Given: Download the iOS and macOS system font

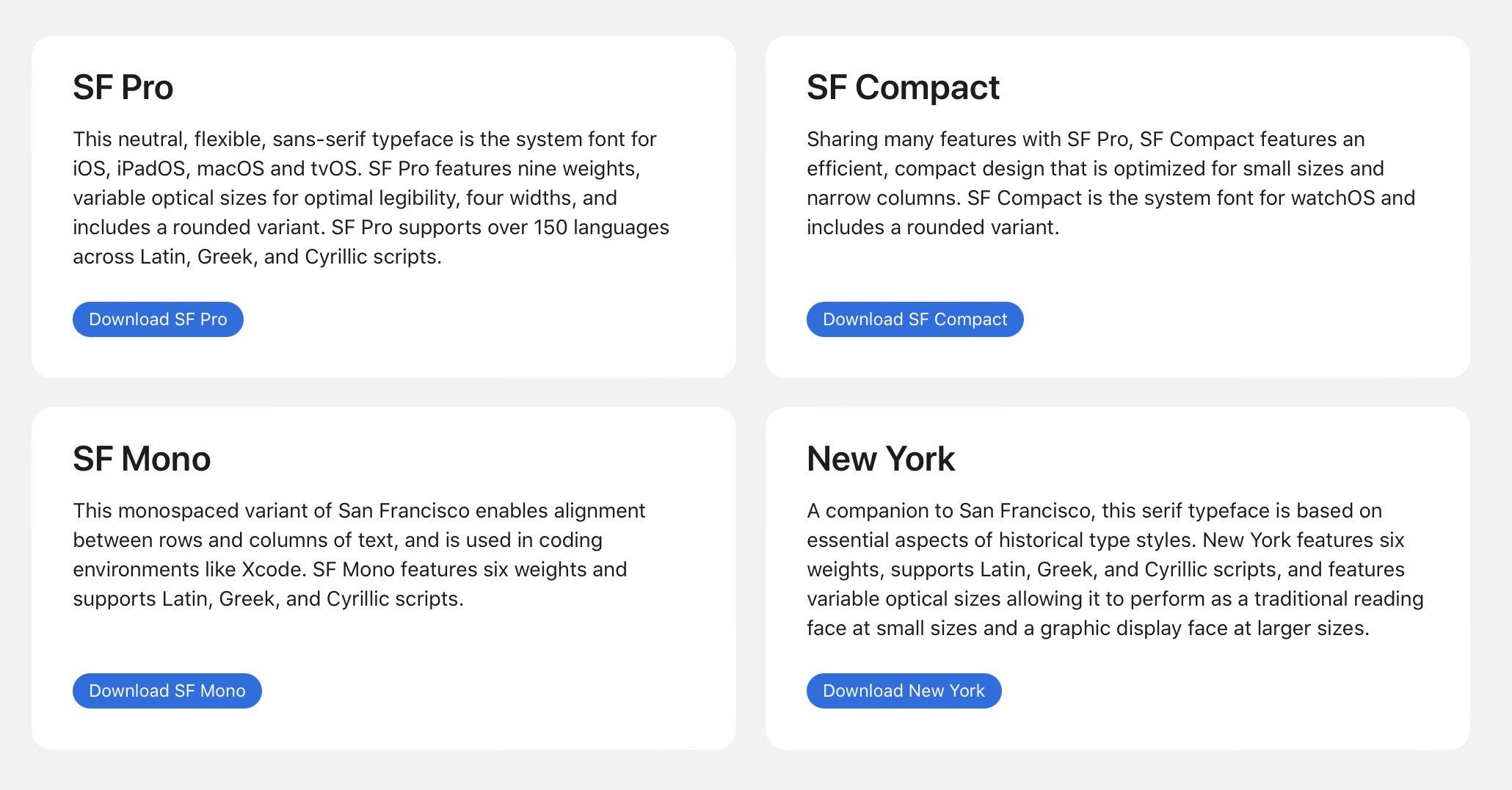Looking at the screenshot, I should pos(158,319).
